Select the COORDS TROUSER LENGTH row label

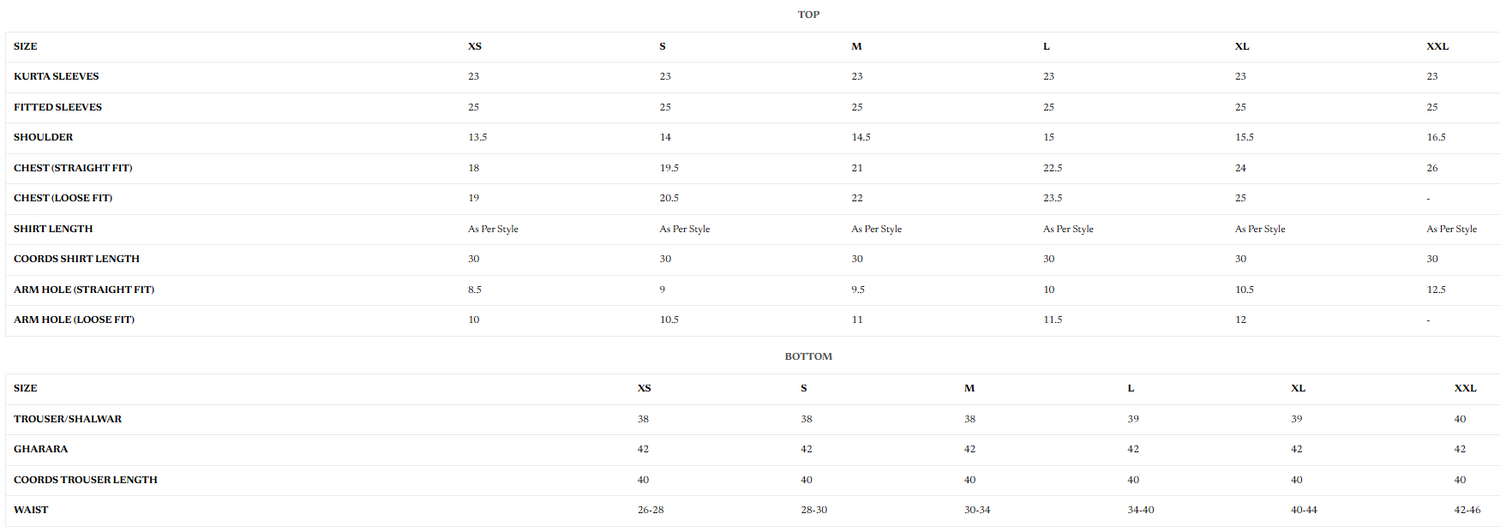85,480
